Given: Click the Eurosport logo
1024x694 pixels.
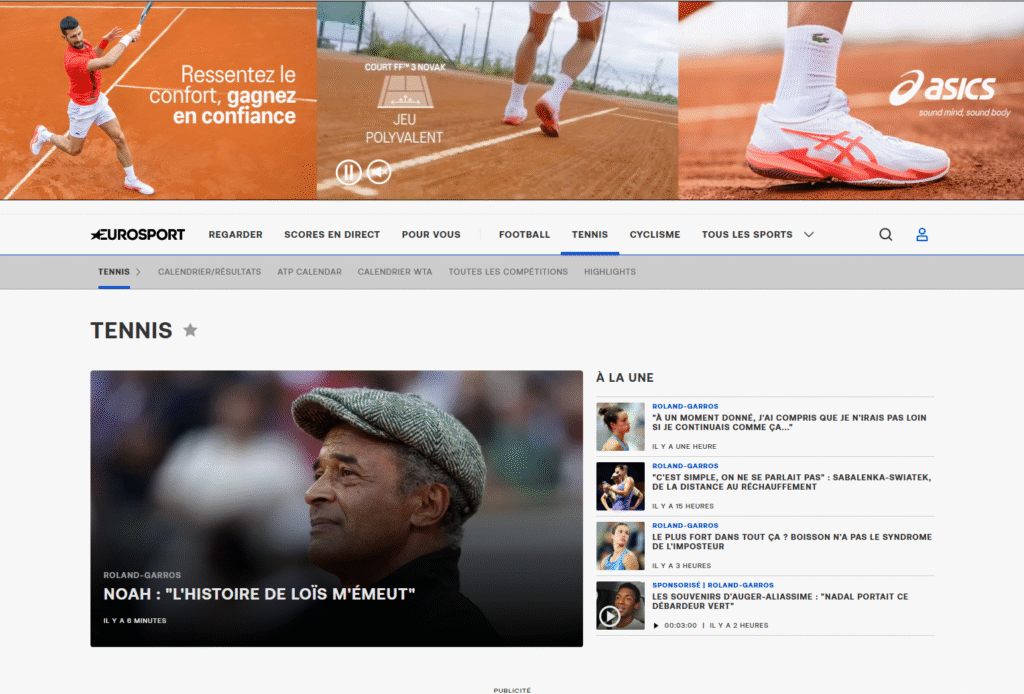Looking at the screenshot, I should point(138,235).
